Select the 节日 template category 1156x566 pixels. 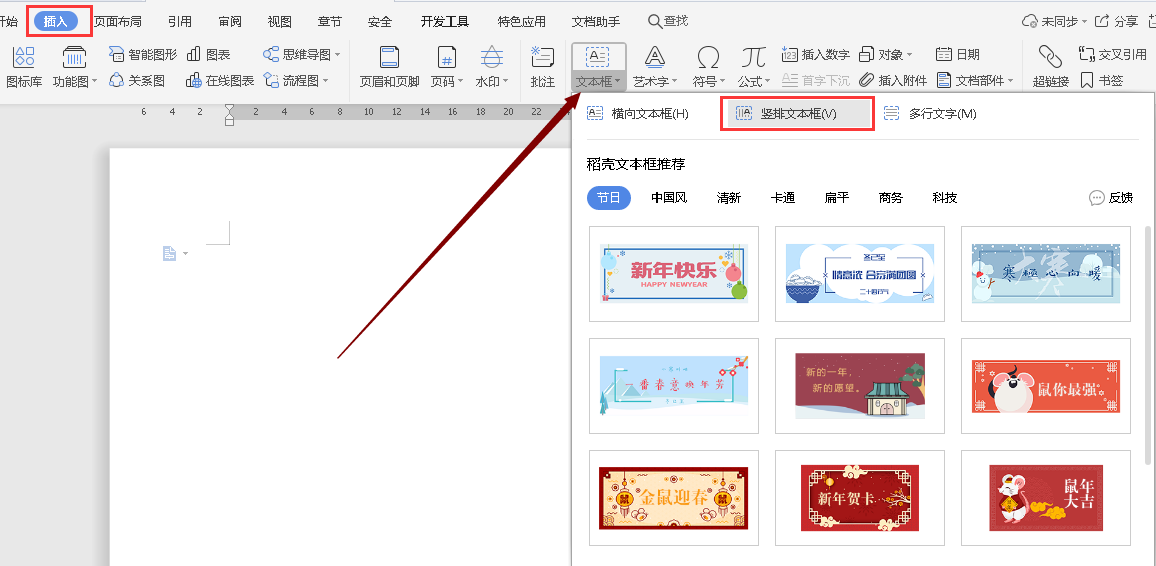tap(609, 198)
